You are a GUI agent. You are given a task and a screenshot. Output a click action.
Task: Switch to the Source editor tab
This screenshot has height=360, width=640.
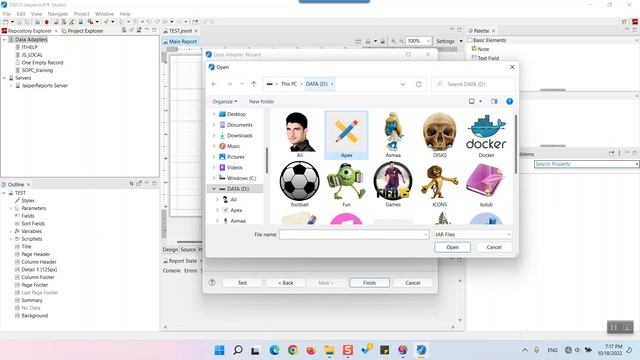[x=188, y=249]
